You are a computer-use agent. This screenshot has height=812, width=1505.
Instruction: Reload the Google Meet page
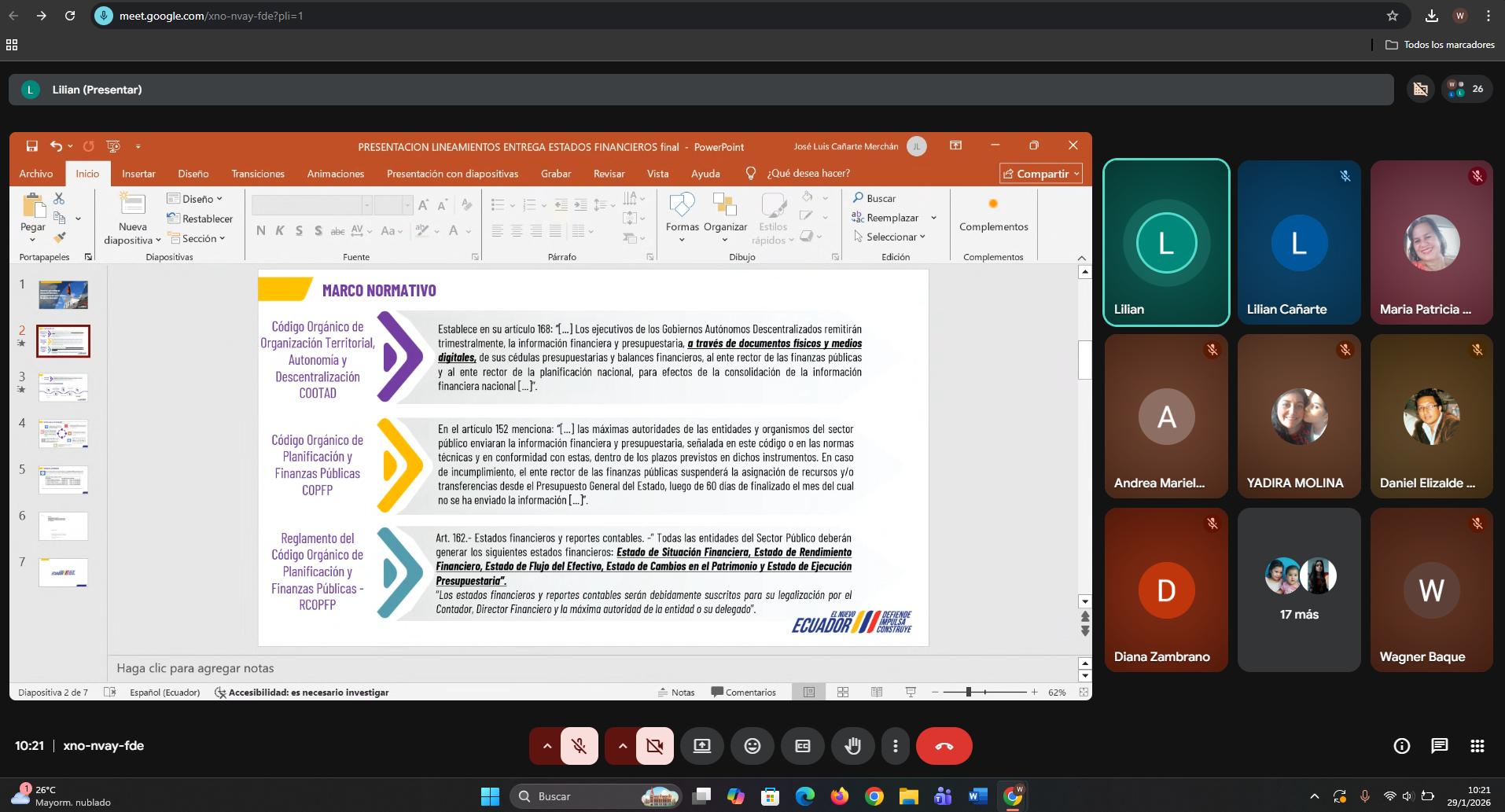click(70, 16)
